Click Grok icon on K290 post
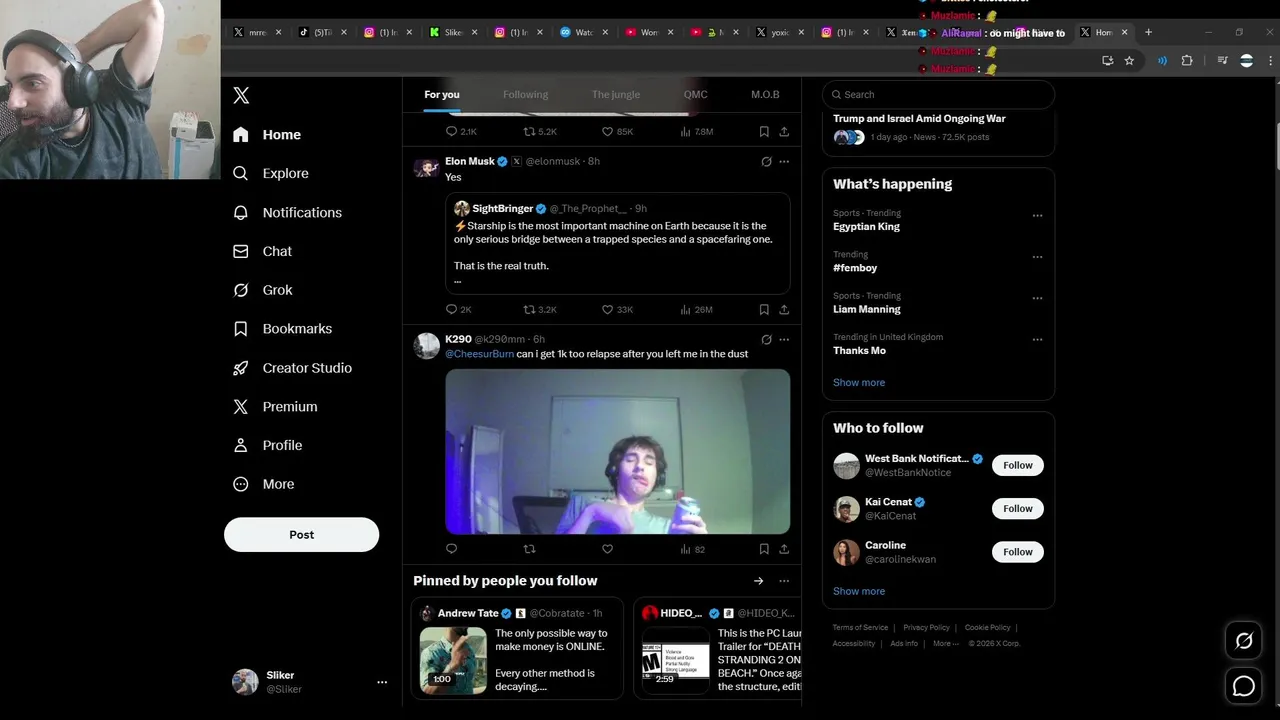Image resolution: width=1280 pixels, height=720 pixels. click(x=766, y=339)
